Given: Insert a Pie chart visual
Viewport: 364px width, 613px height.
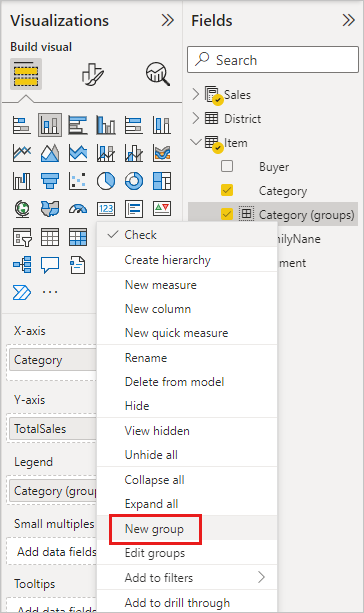Looking at the screenshot, I should coord(106,181).
